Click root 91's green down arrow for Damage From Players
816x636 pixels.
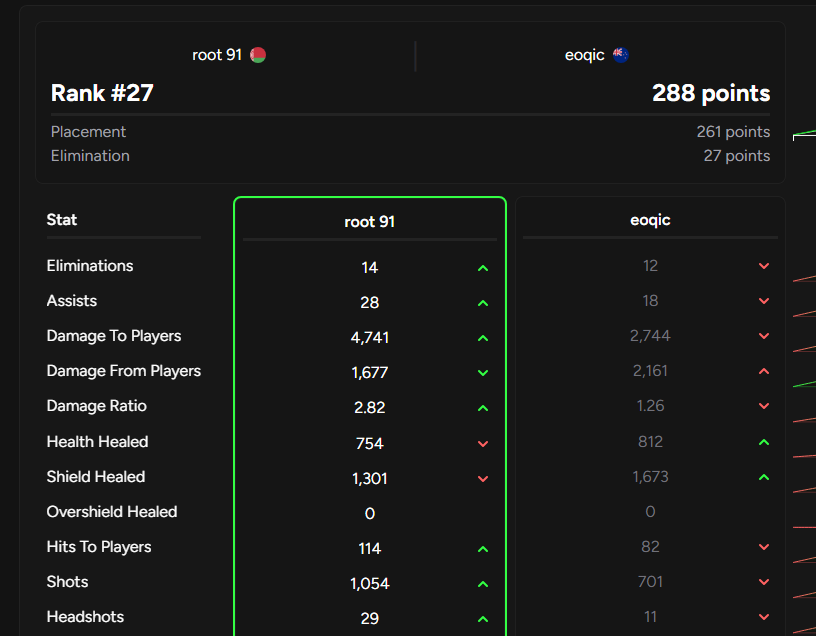[x=483, y=373]
